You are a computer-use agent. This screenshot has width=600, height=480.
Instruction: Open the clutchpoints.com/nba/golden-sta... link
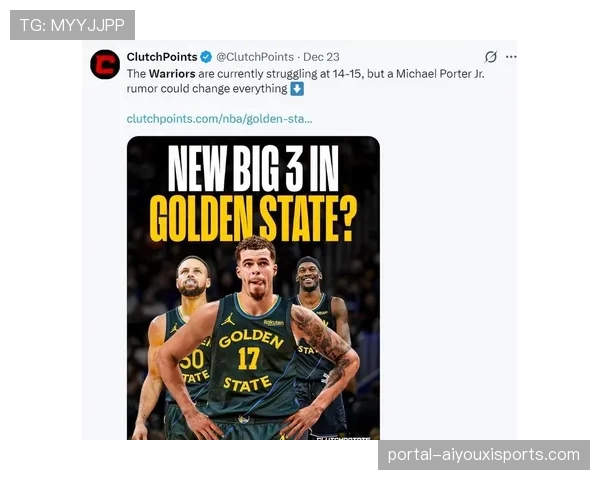coord(219,119)
